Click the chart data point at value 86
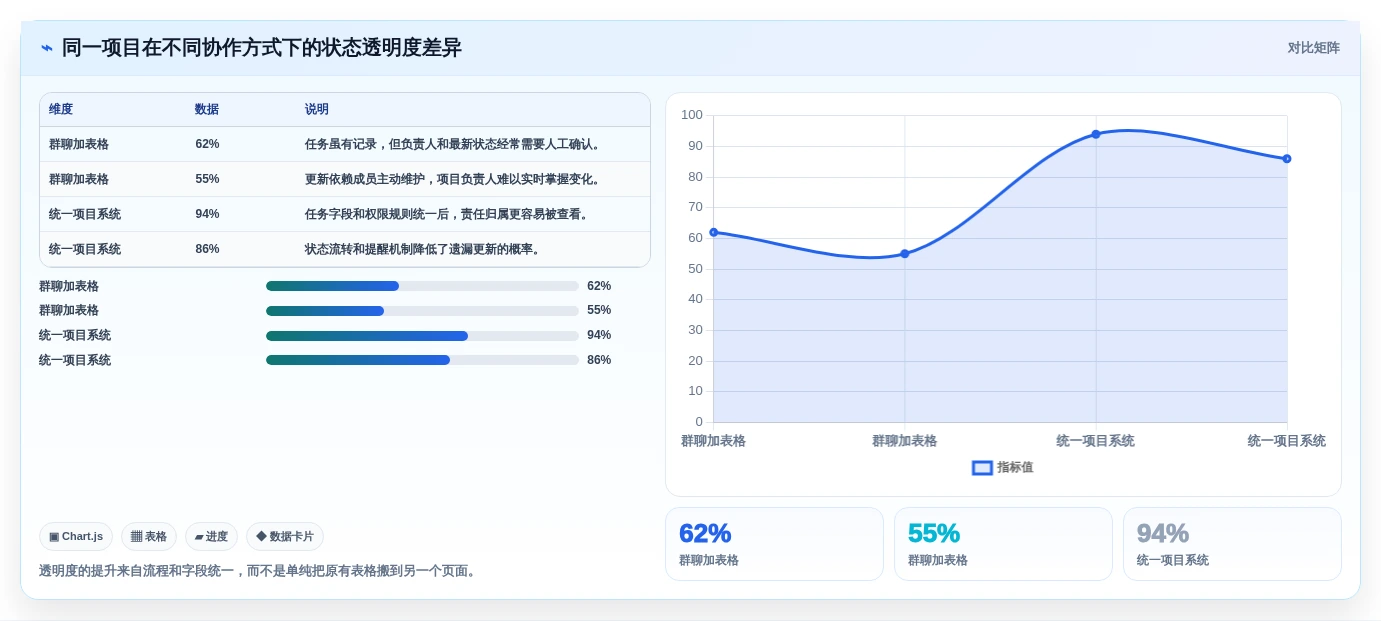 click(1287, 159)
